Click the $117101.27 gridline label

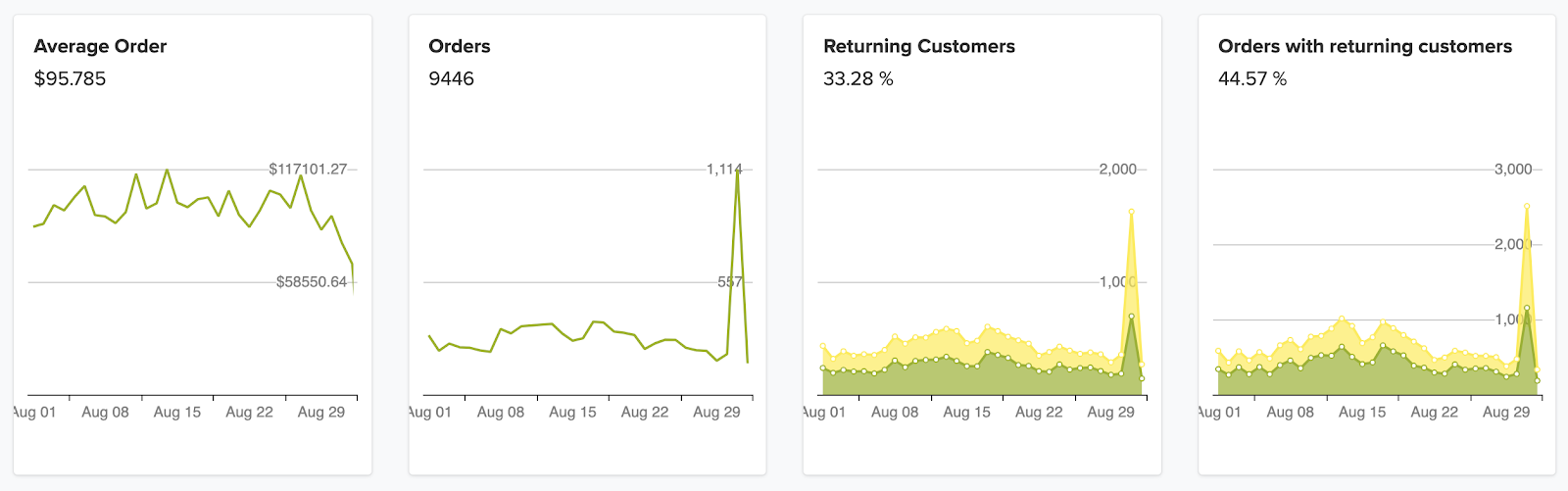[x=308, y=170]
